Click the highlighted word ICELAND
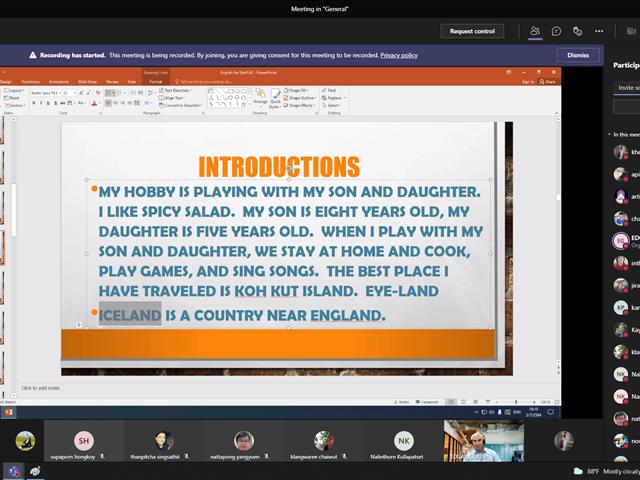640x480 pixels. tap(130, 315)
